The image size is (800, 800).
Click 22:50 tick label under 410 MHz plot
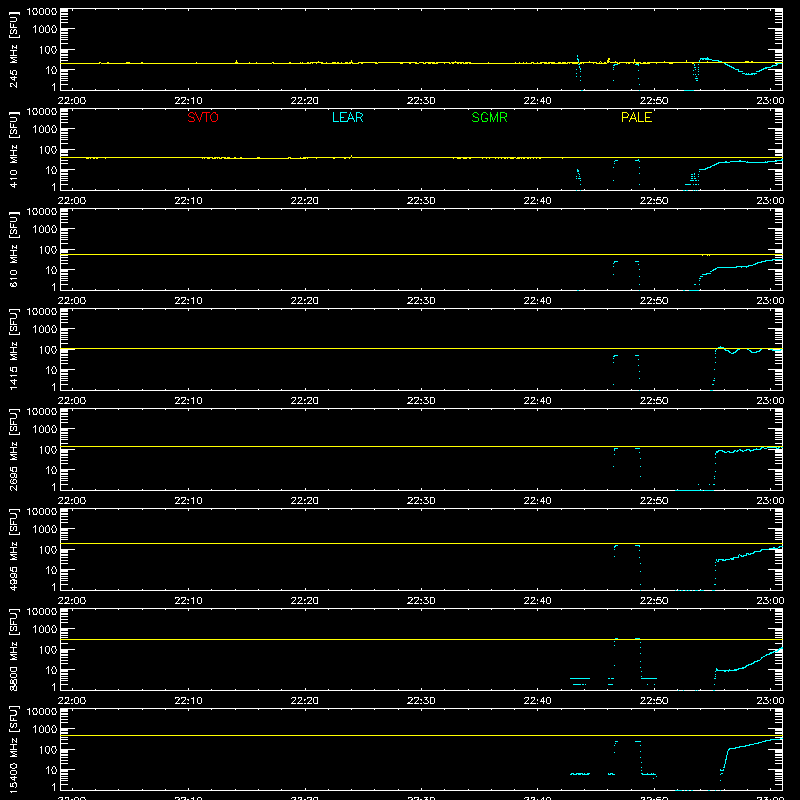[654, 201]
